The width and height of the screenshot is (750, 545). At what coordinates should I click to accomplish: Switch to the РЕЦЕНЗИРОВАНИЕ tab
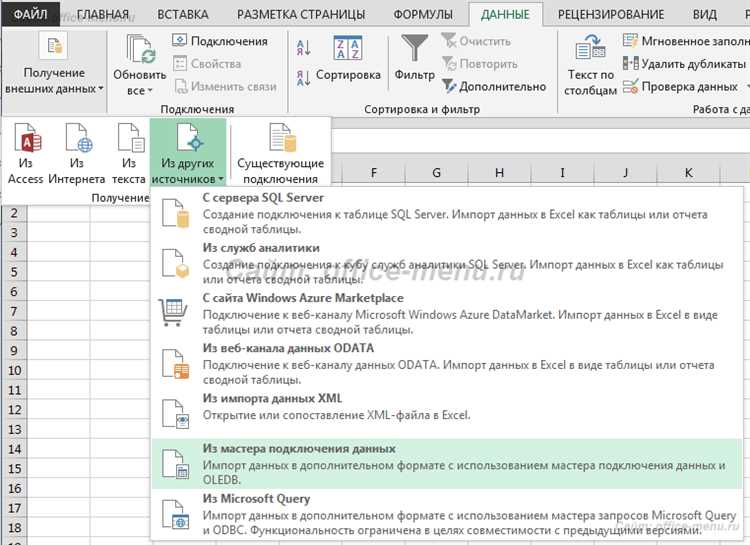[611, 14]
